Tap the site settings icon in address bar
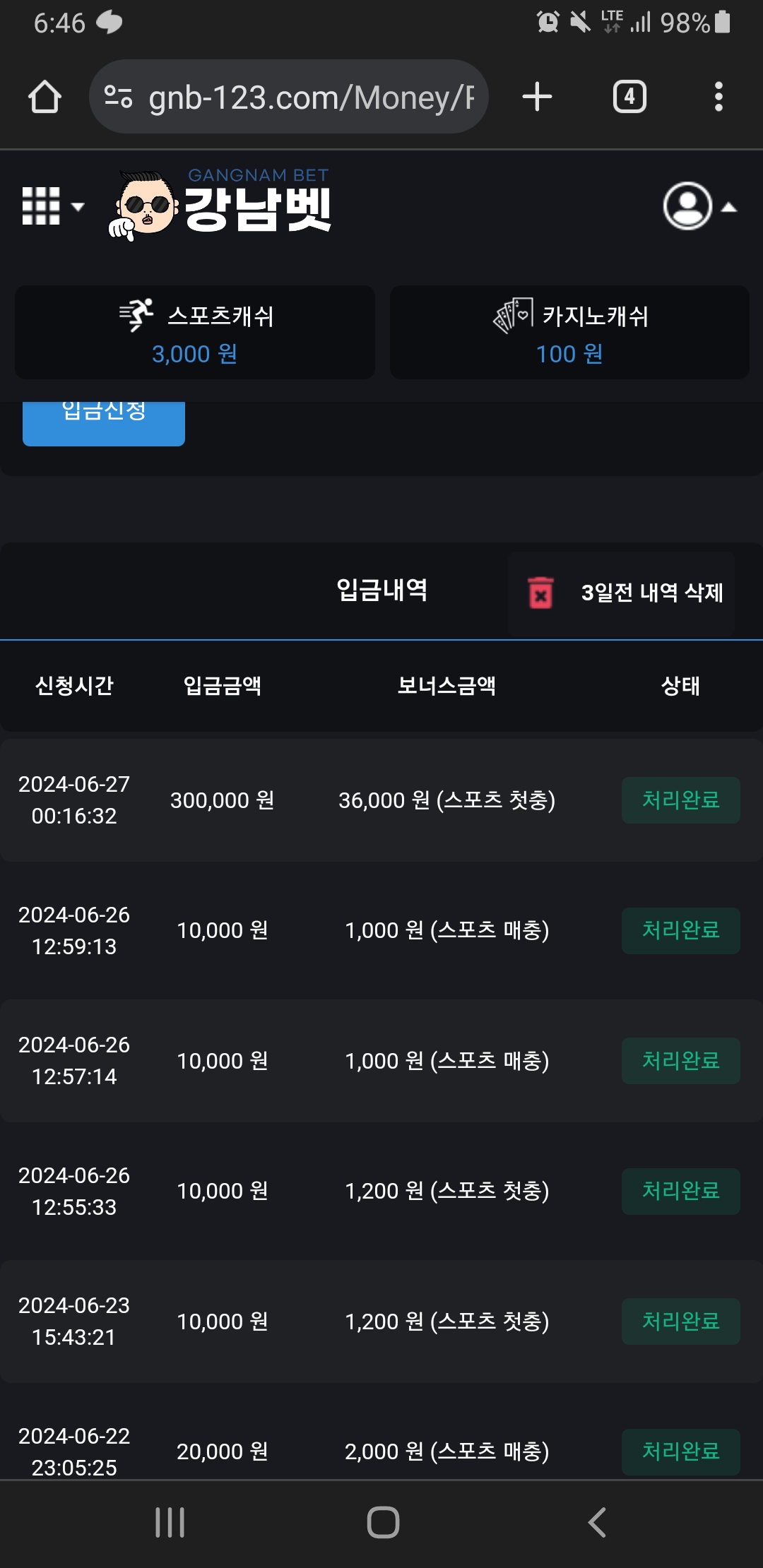Screen dimensions: 763x1568 (118, 97)
